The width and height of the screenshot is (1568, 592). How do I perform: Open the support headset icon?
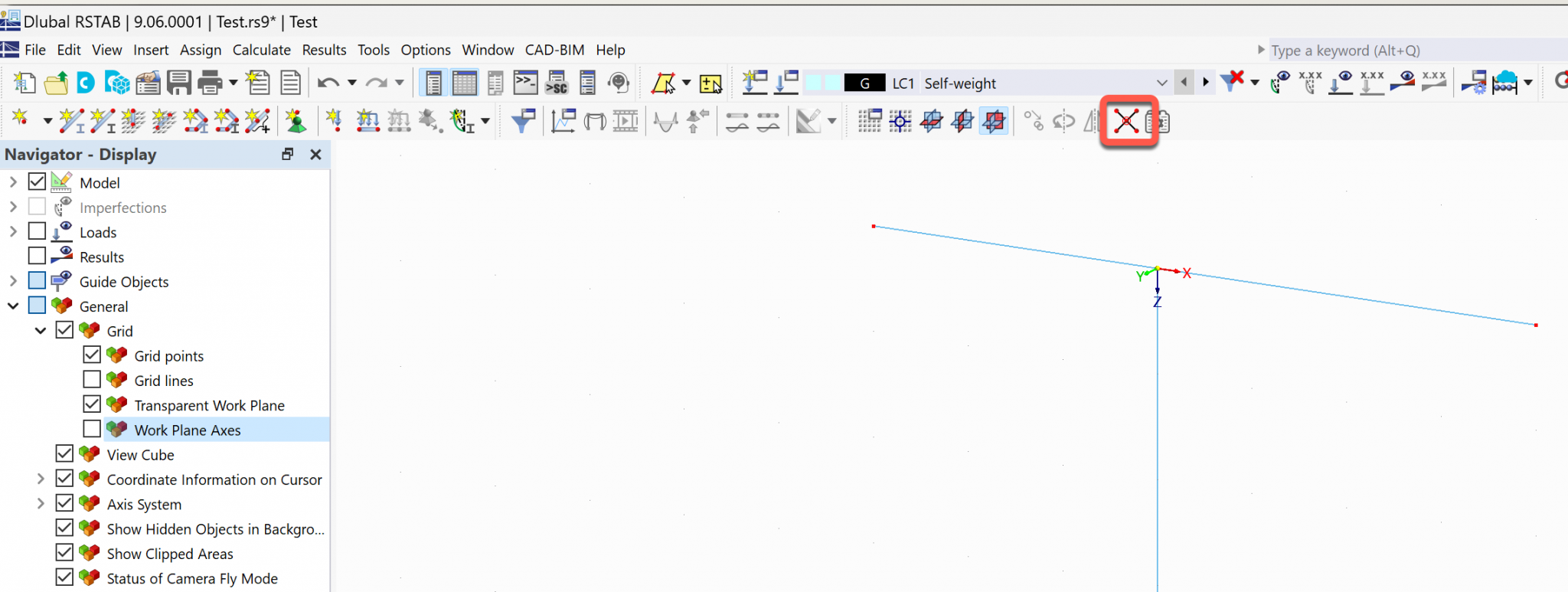tap(619, 83)
